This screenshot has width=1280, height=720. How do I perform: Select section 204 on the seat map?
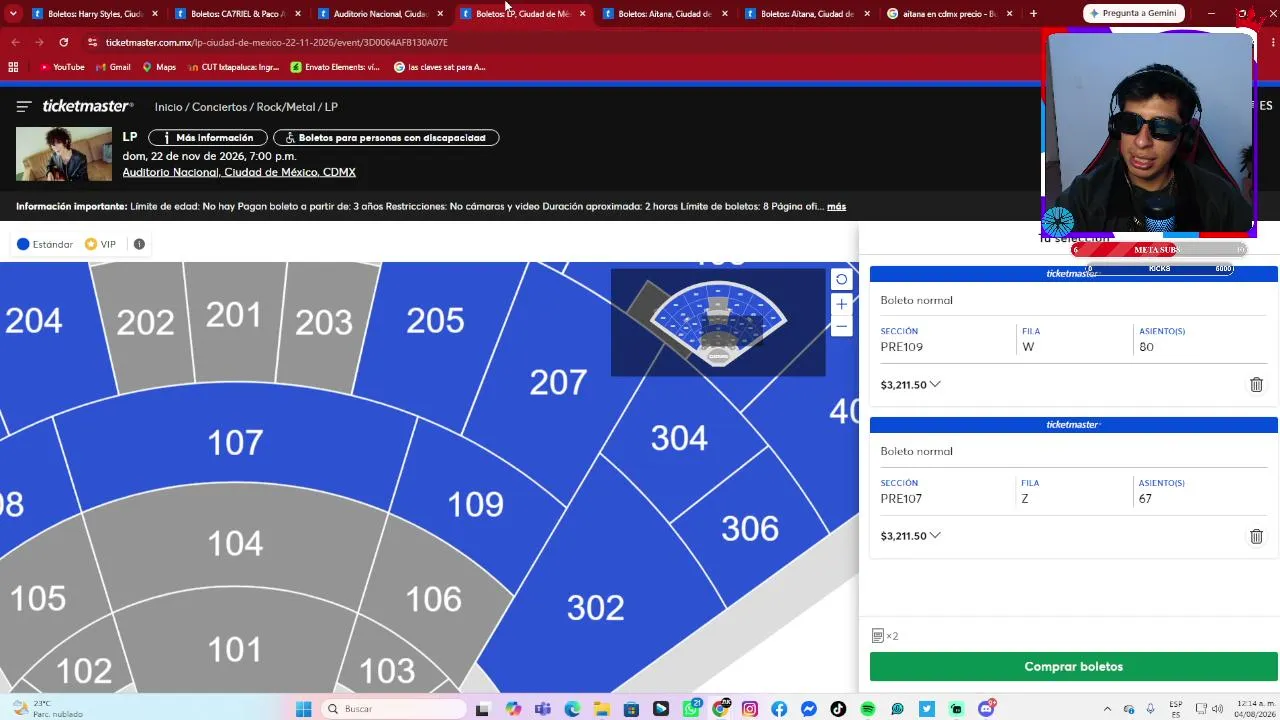[x=34, y=320]
